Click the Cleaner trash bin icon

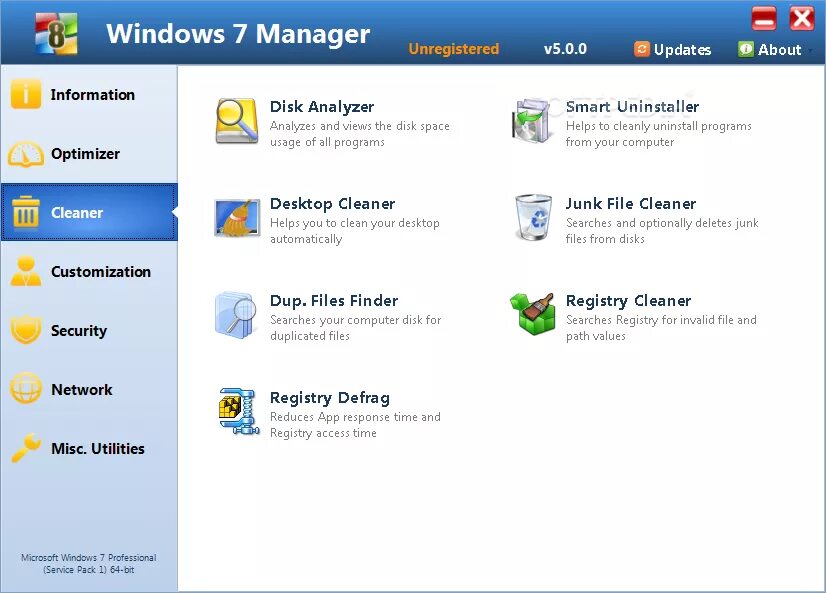point(26,212)
